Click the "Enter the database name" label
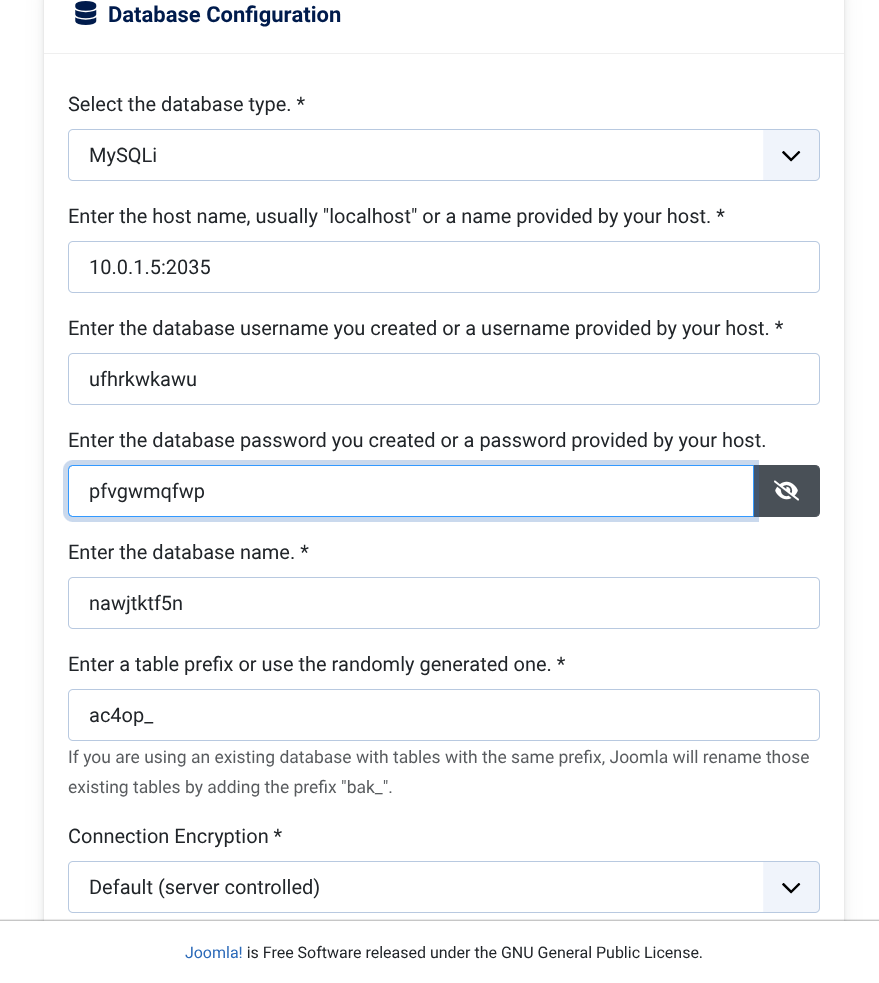879x983 pixels. [188, 552]
